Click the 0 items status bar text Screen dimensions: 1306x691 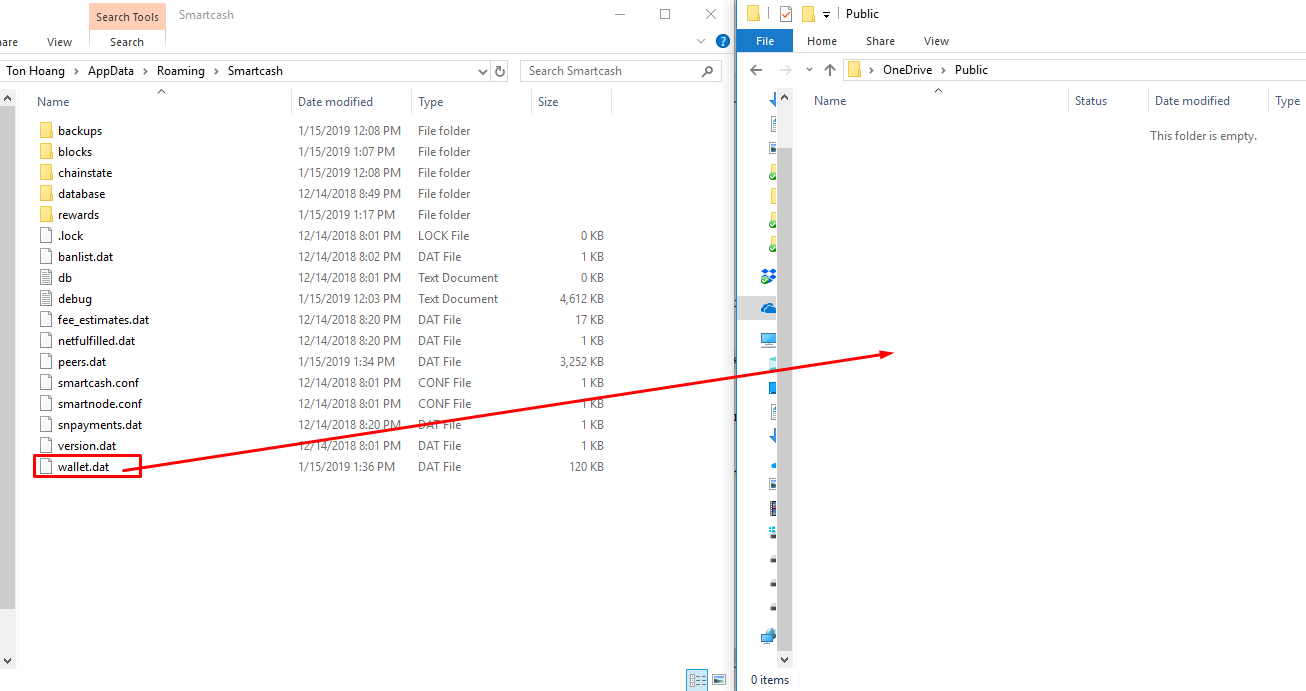pos(770,680)
